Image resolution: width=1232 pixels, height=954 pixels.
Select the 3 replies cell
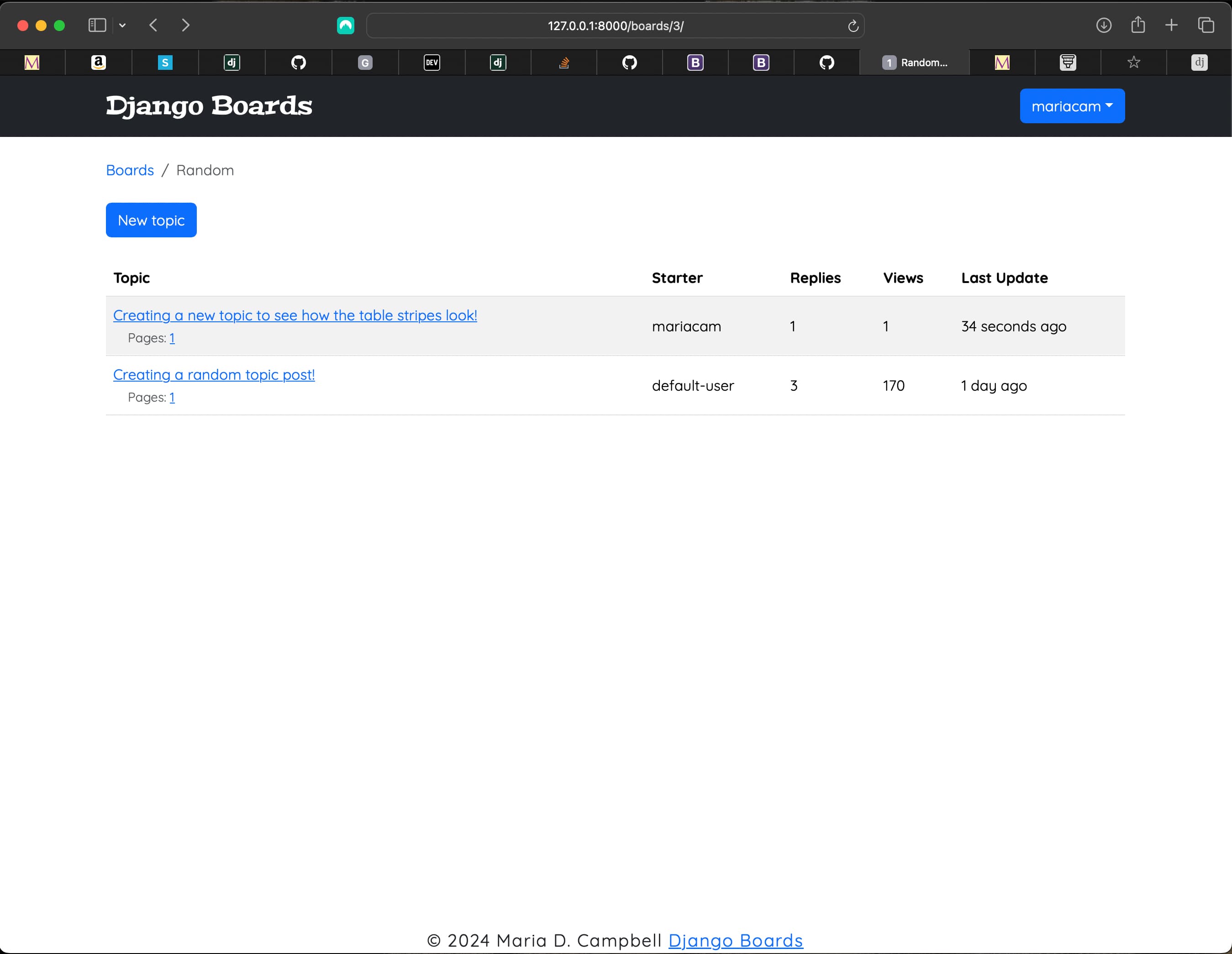794,386
